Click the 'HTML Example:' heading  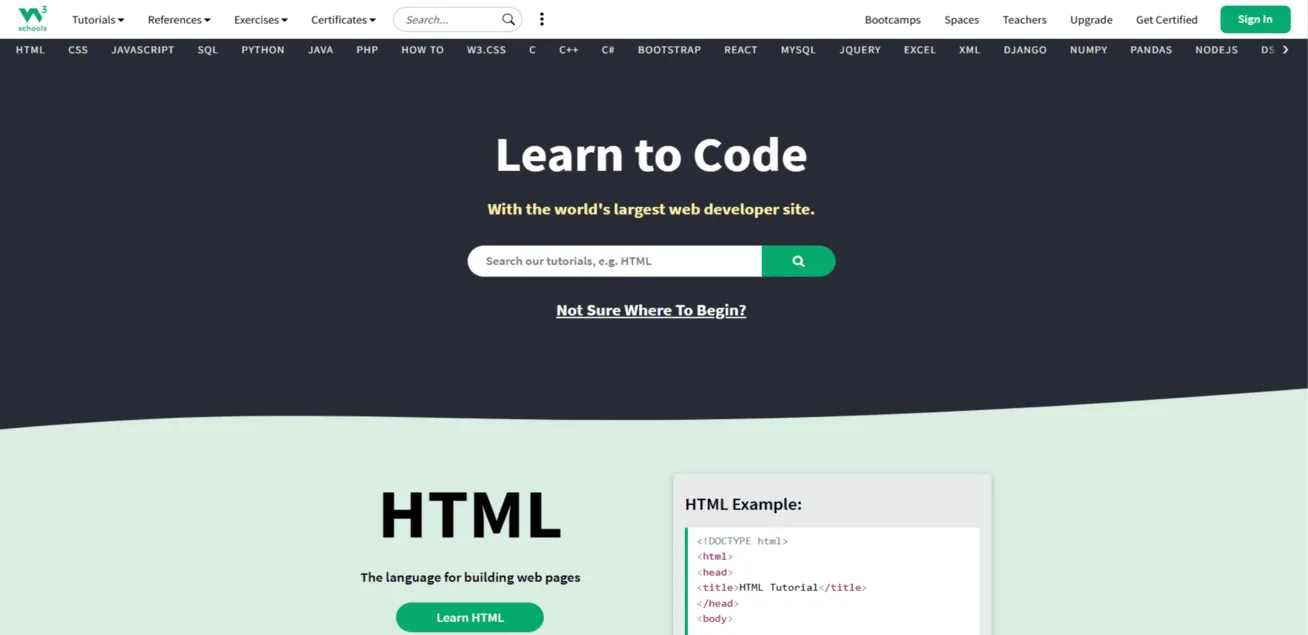point(743,504)
